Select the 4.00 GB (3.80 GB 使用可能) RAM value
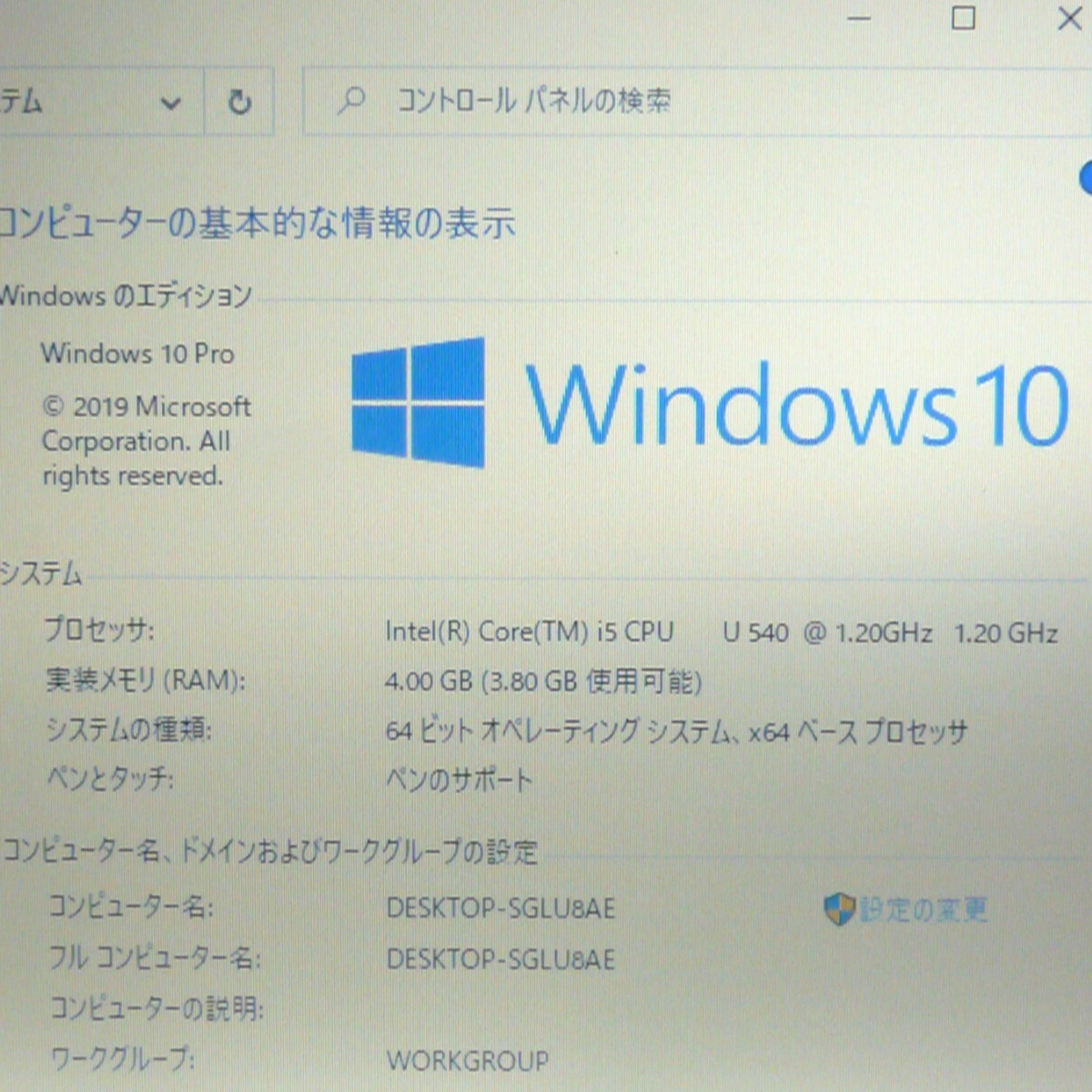Viewport: 1092px width, 1092px height. click(543, 681)
